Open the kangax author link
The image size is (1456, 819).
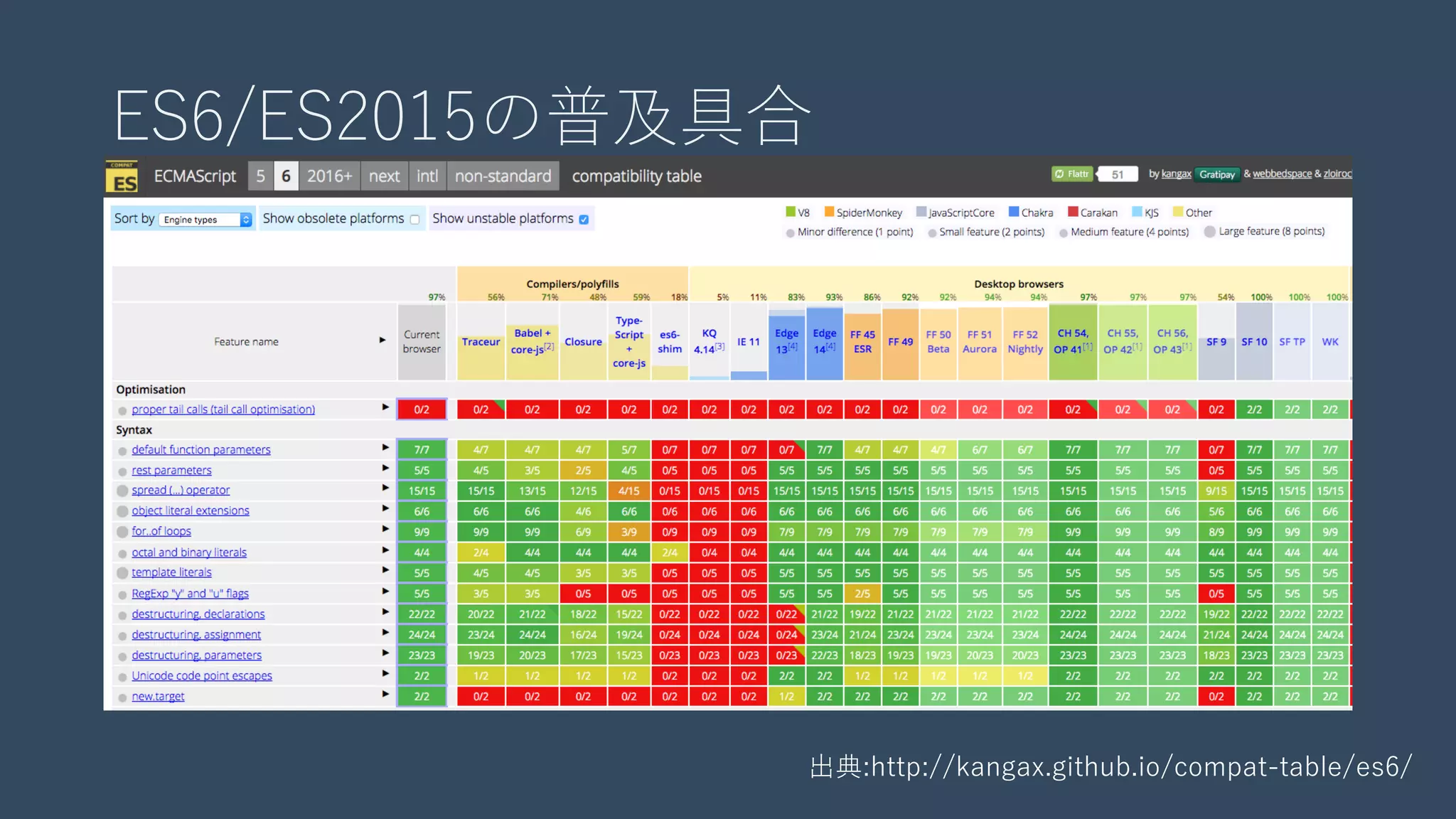click(1176, 173)
